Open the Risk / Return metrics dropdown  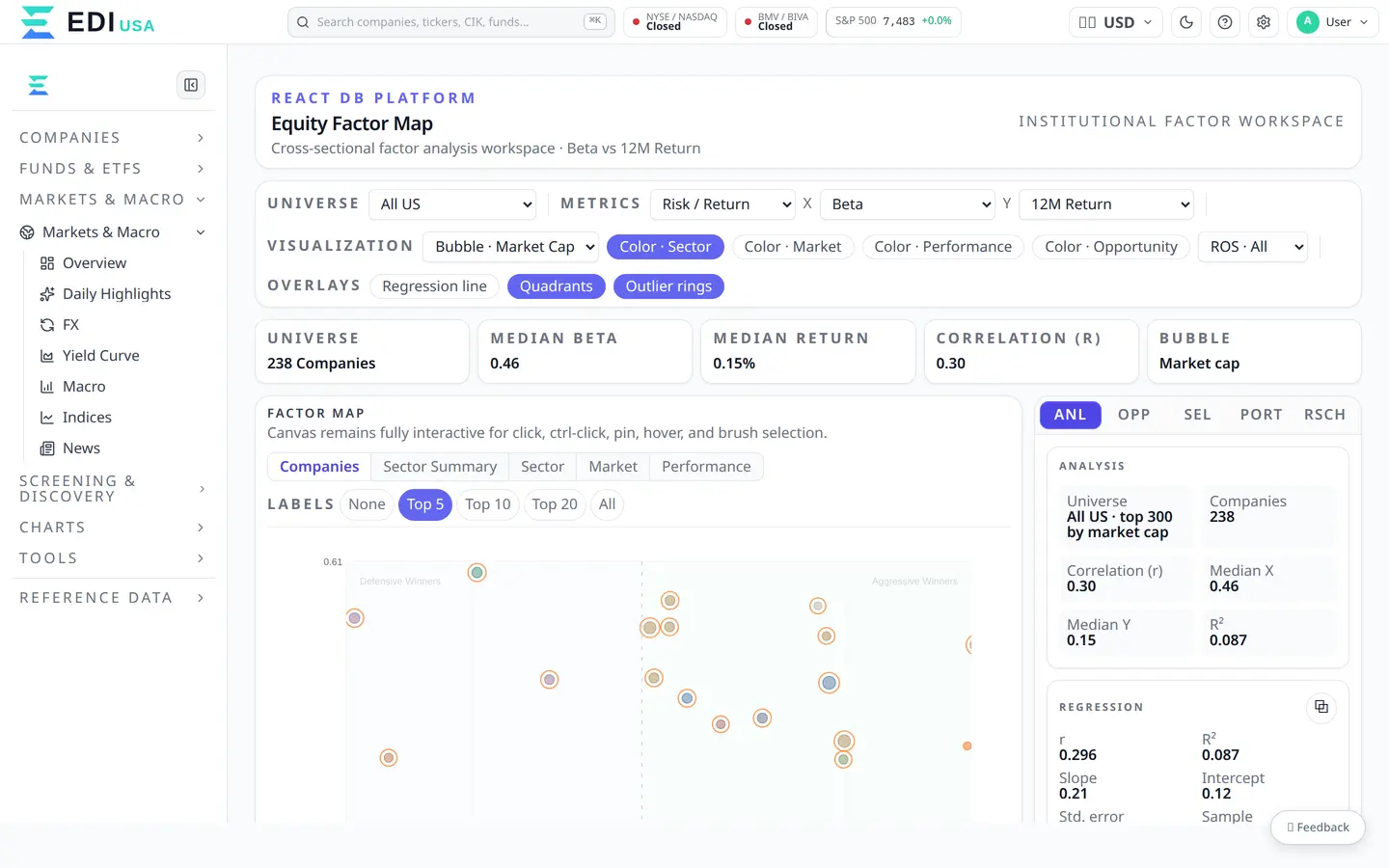coord(722,204)
